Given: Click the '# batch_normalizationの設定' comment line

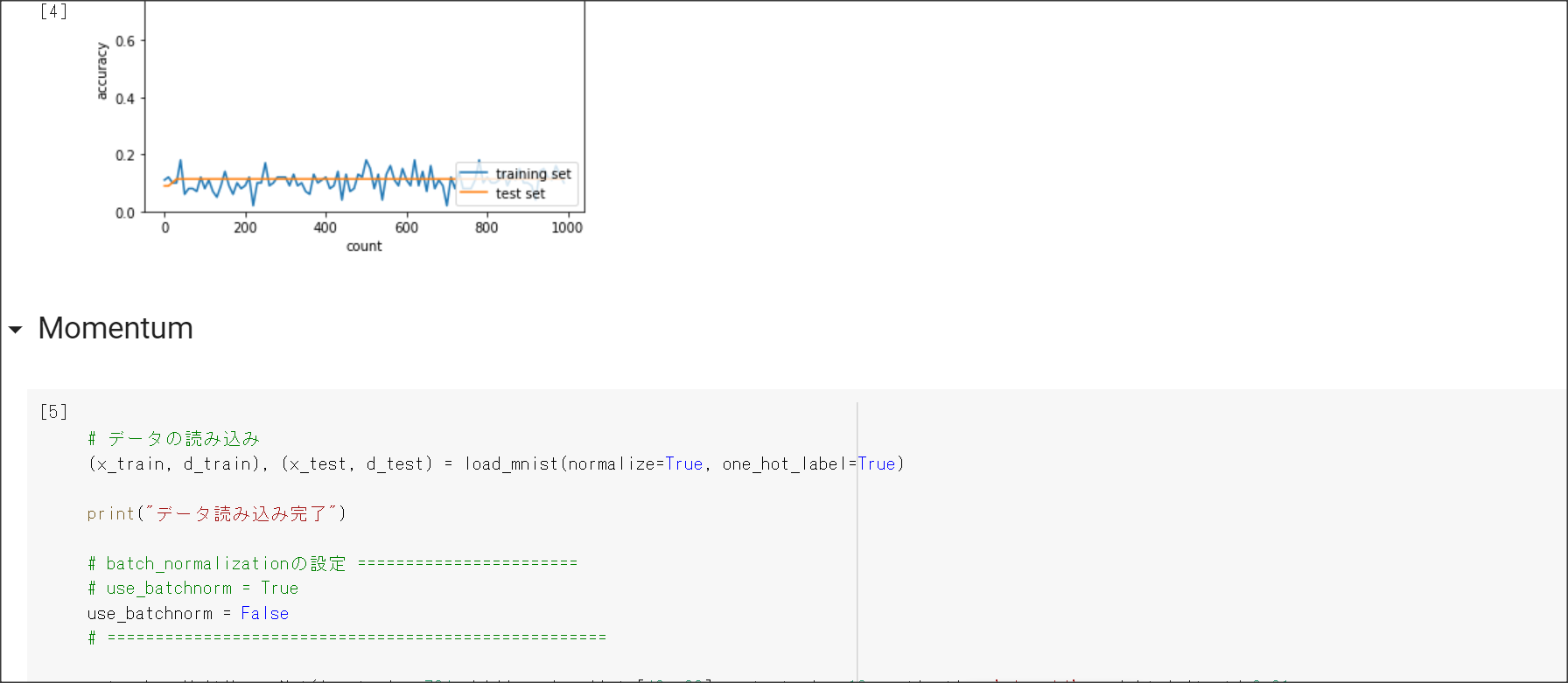Looking at the screenshot, I should [332, 564].
